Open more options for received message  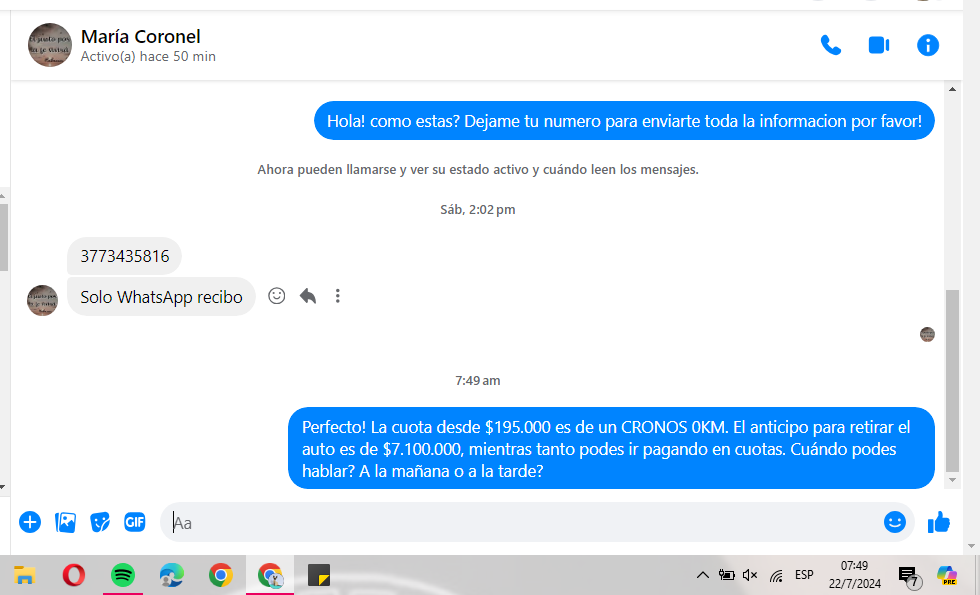(x=338, y=296)
